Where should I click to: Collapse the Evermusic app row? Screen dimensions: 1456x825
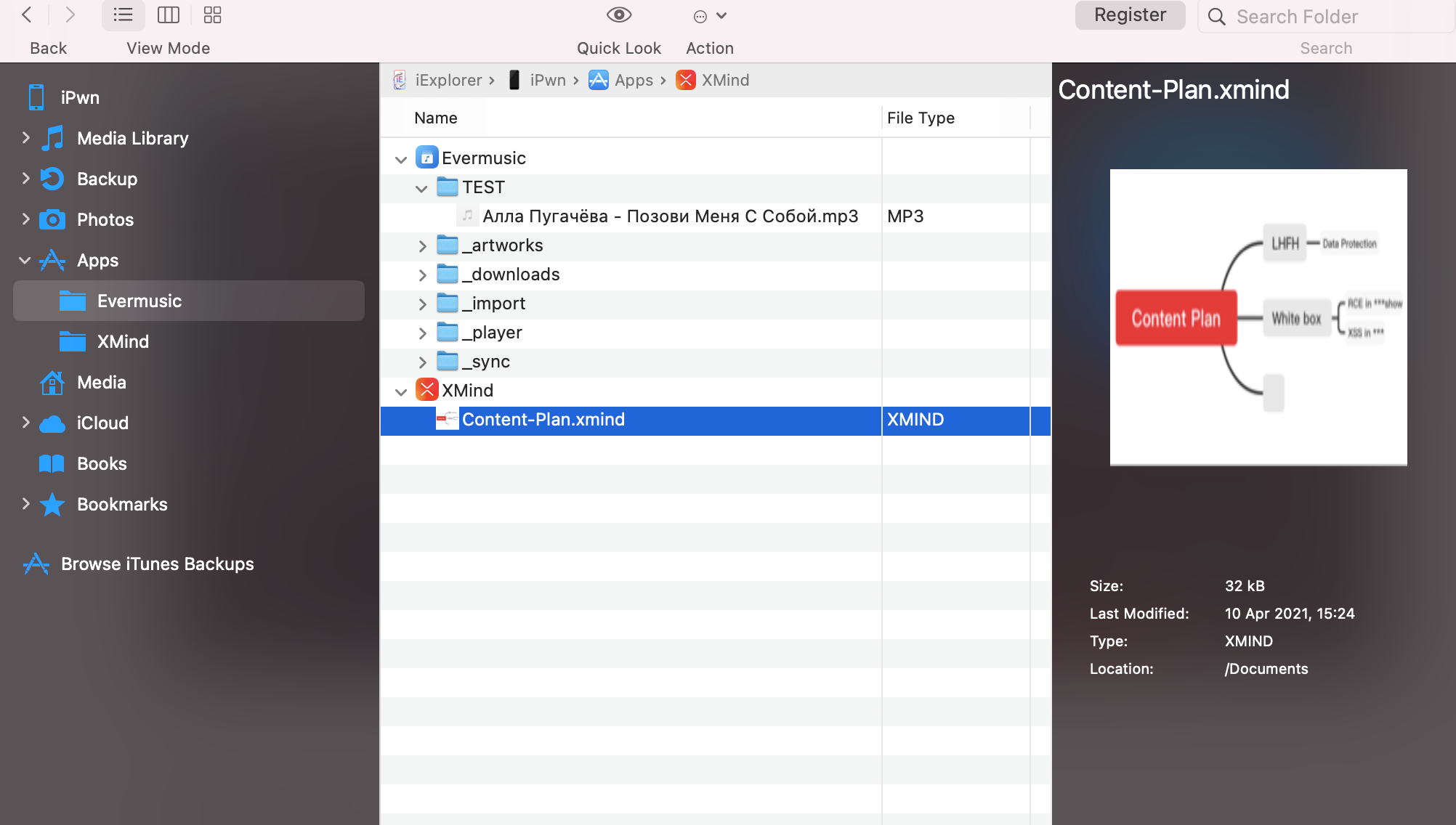tap(400, 159)
